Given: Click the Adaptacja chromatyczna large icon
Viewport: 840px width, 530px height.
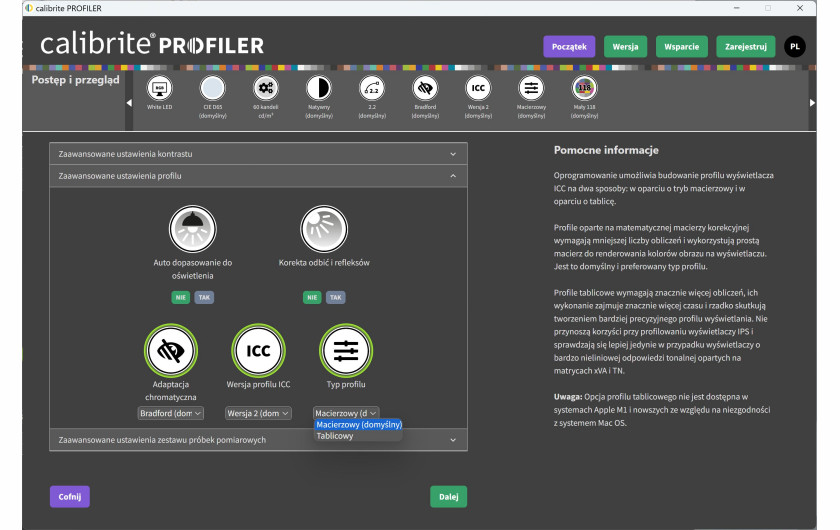Looking at the screenshot, I should [171, 350].
